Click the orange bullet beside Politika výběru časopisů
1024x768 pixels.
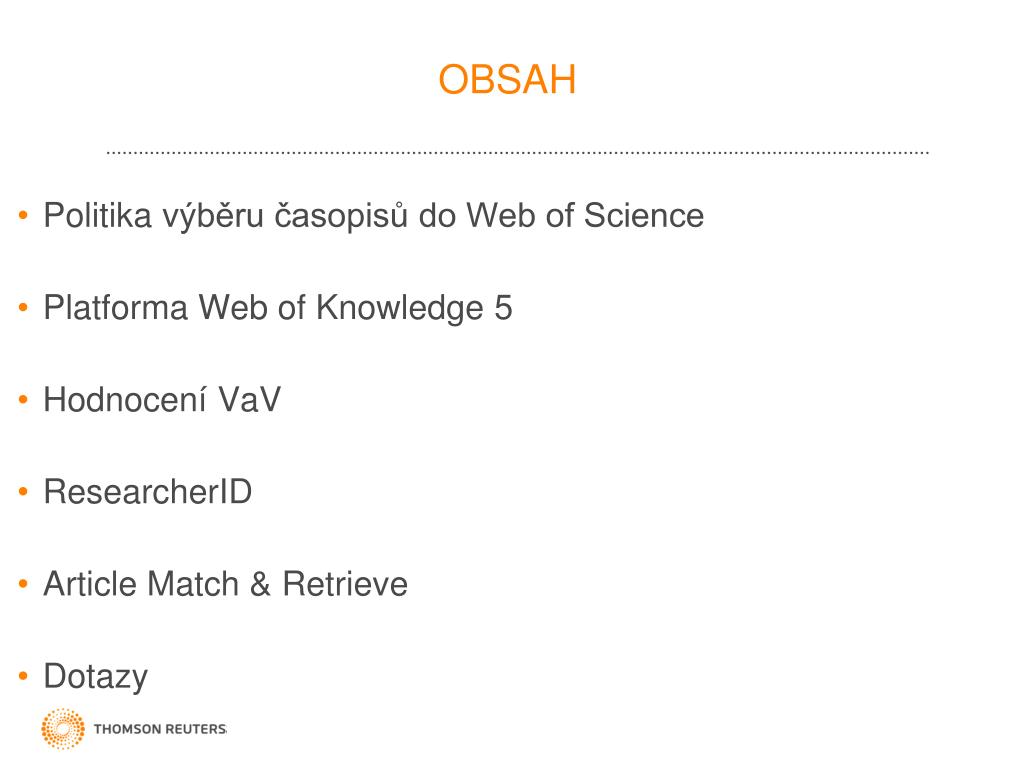point(24,215)
